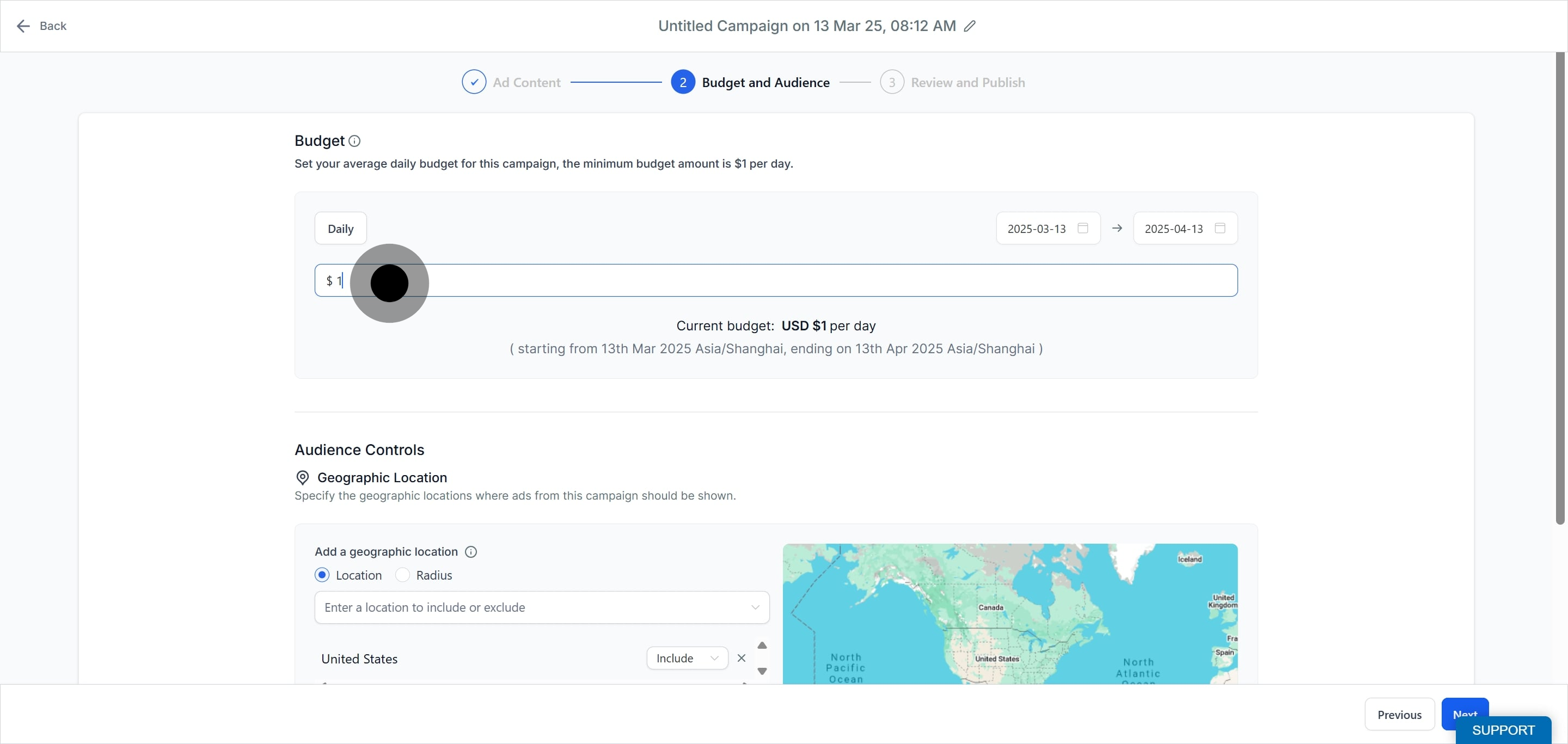This screenshot has width=1568, height=744.
Task: Click the Back arrow icon
Action: pos(23,26)
